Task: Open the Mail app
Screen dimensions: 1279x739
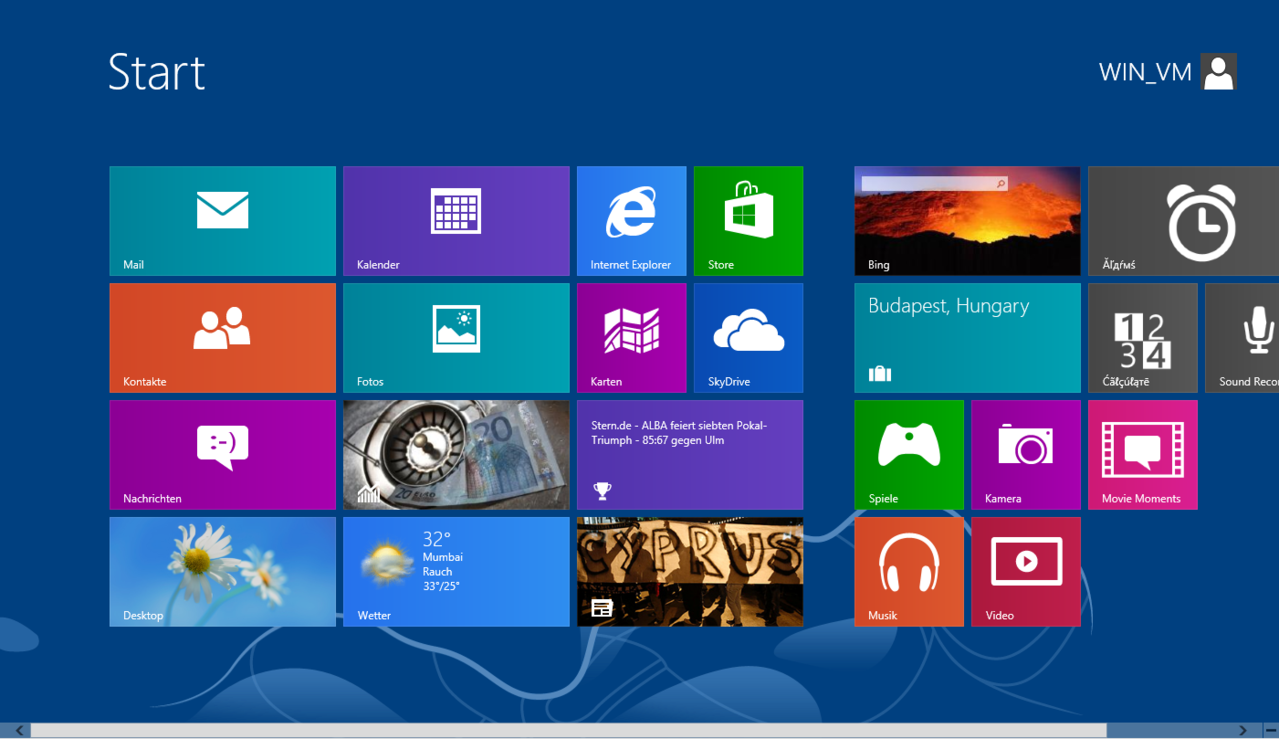Action: 222,220
